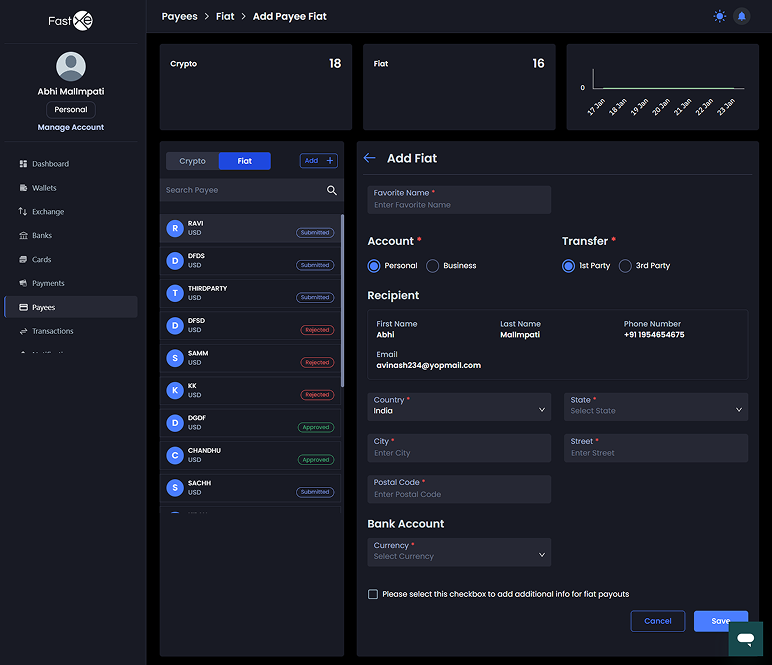Open Select Currency dropdown

(459, 552)
